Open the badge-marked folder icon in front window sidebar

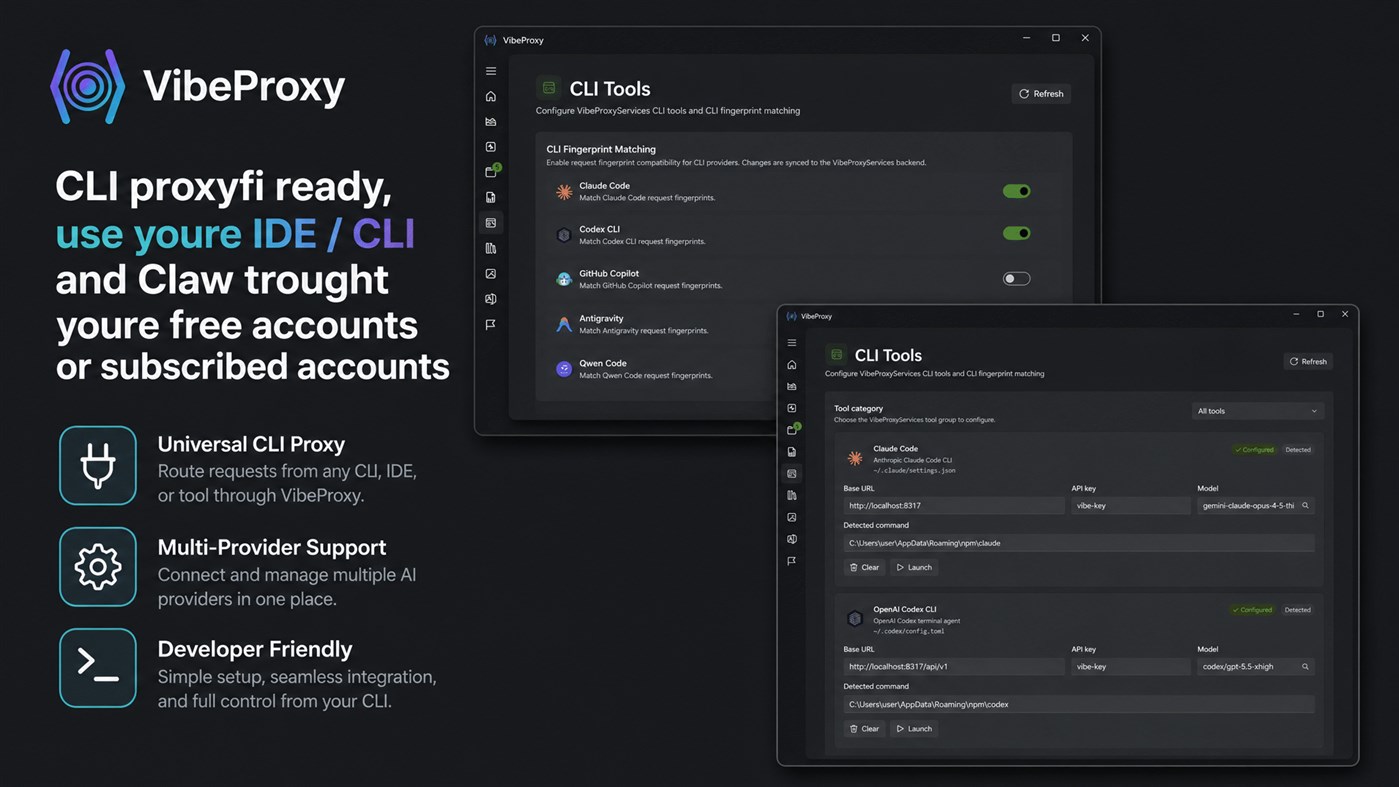point(792,430)
